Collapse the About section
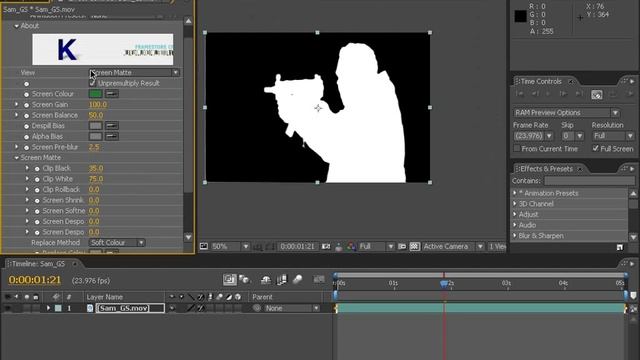 17,26
